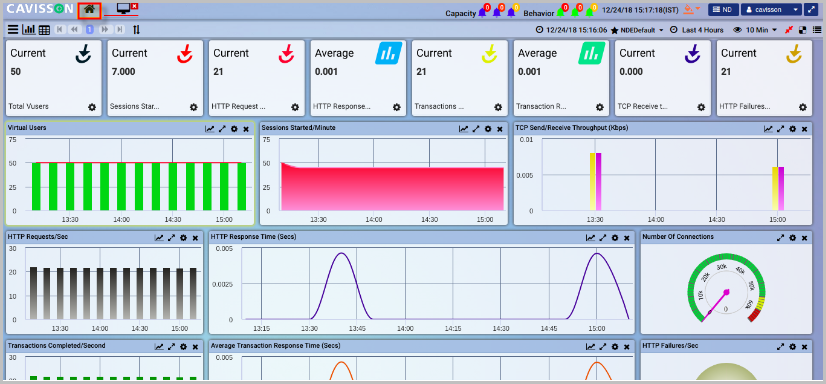The image size is (826, 384).
Task: Open settings gear on Total Vusers card
Action: (92, 107)
